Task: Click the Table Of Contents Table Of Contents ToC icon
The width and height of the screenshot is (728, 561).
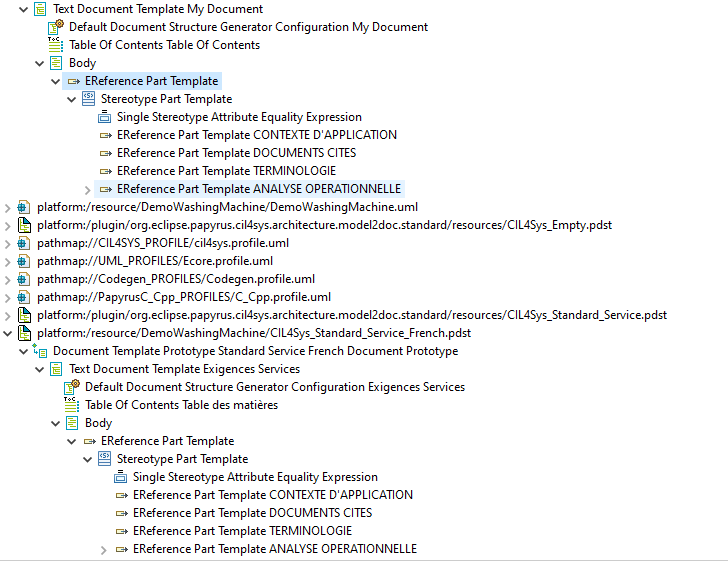Action: click(56, 45)
